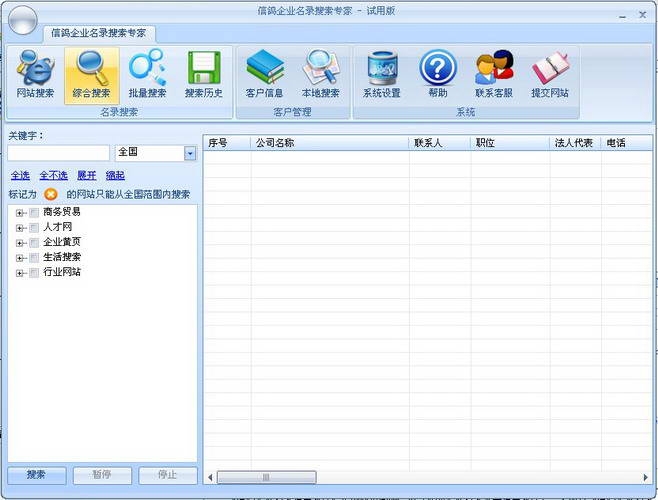This screenshot has height=500, width=658.
Task: Expand the 人才网 tree node
Action: [19, 228]
